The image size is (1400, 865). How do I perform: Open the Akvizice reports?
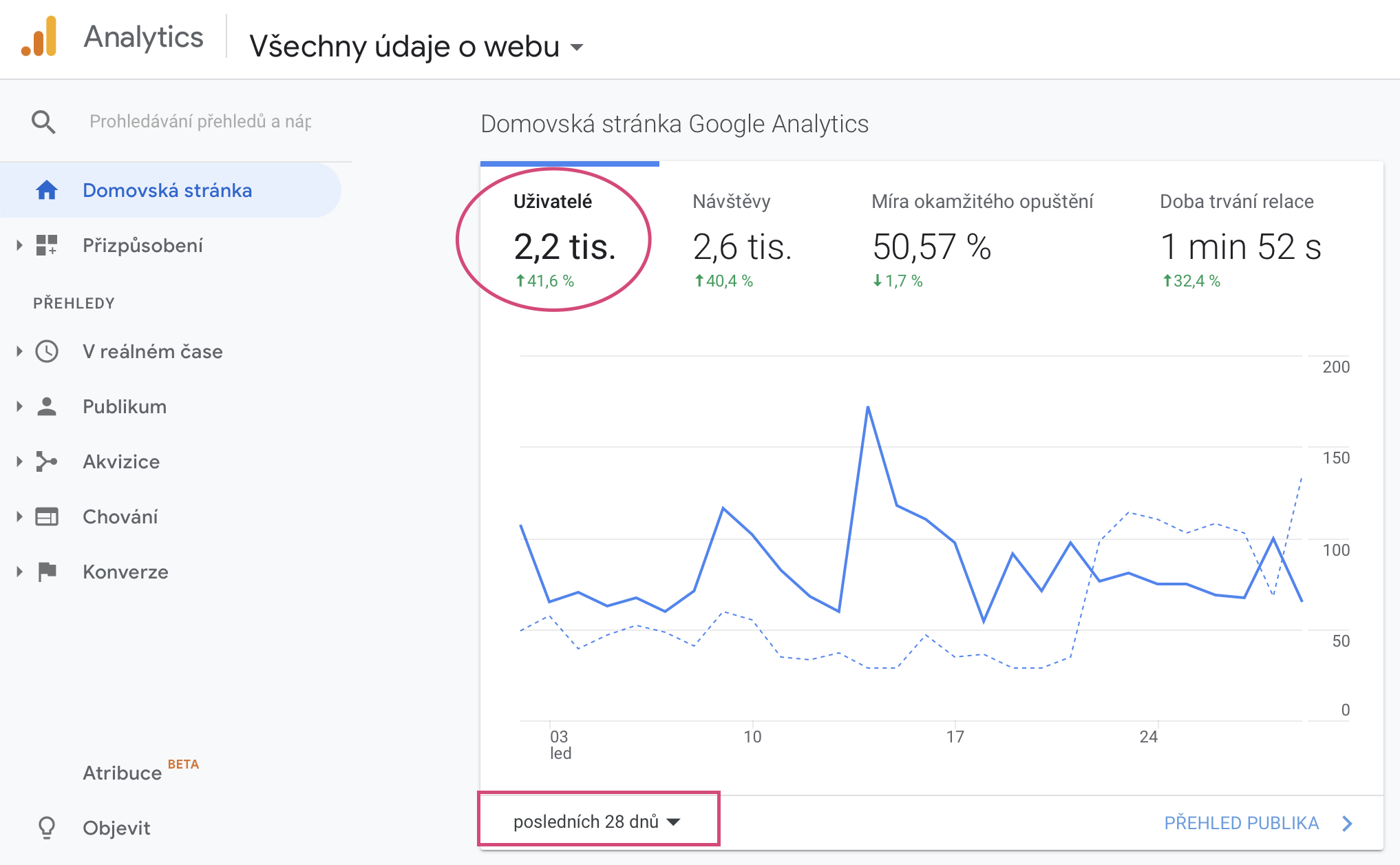(121, 461)
